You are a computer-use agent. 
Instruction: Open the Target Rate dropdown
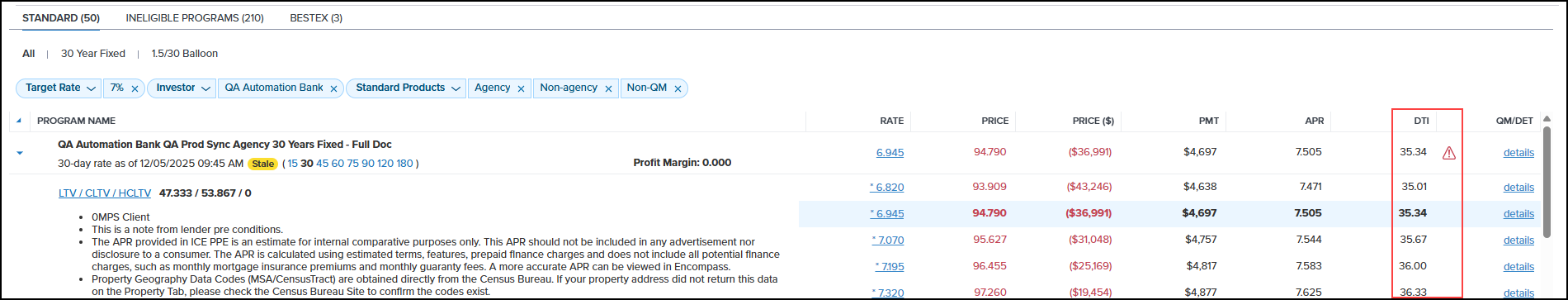point(62,88)
